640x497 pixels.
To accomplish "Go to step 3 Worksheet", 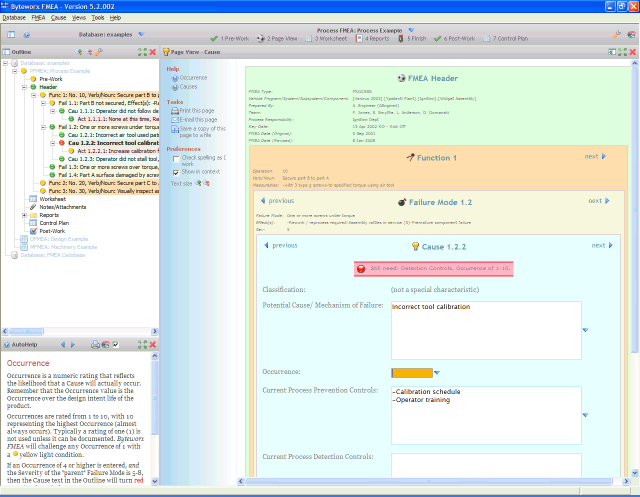I will 327,39.
